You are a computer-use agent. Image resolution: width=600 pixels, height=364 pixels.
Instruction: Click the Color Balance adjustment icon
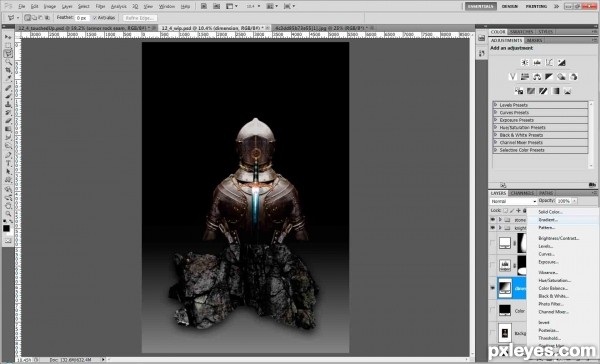(x=537, y=77)
